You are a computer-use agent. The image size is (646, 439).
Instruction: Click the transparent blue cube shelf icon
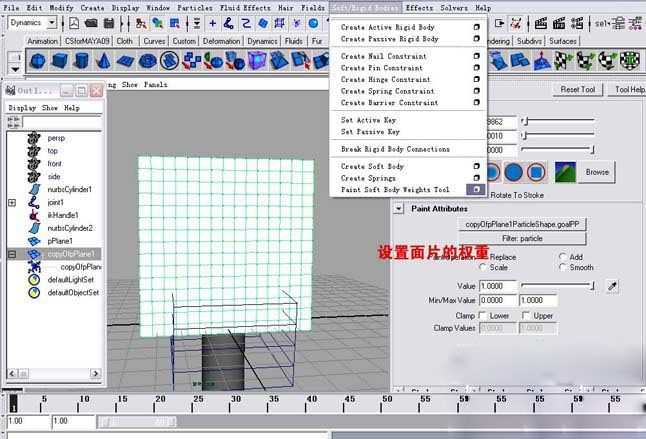click(256, 61)
